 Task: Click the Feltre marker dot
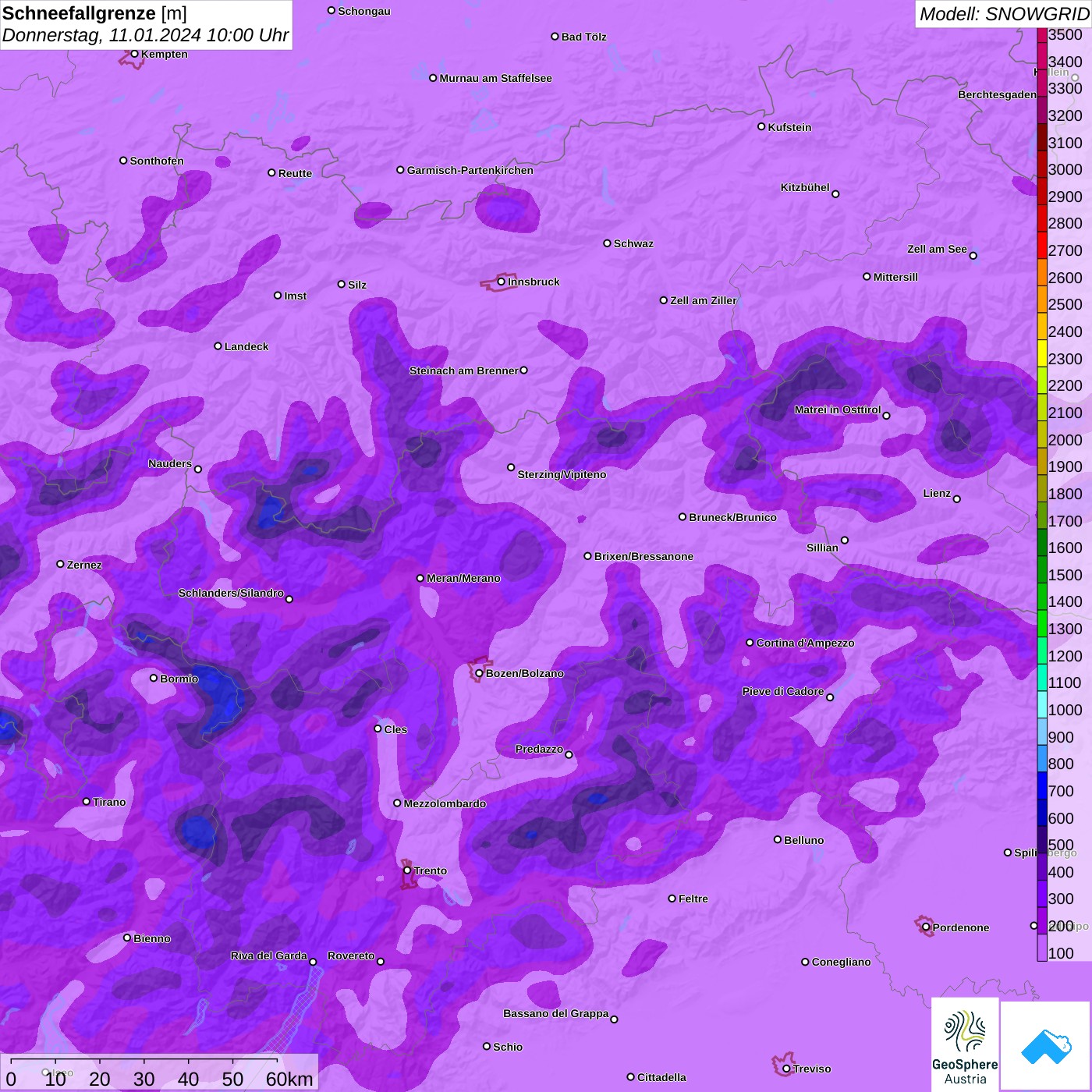[x=672, y=899]
